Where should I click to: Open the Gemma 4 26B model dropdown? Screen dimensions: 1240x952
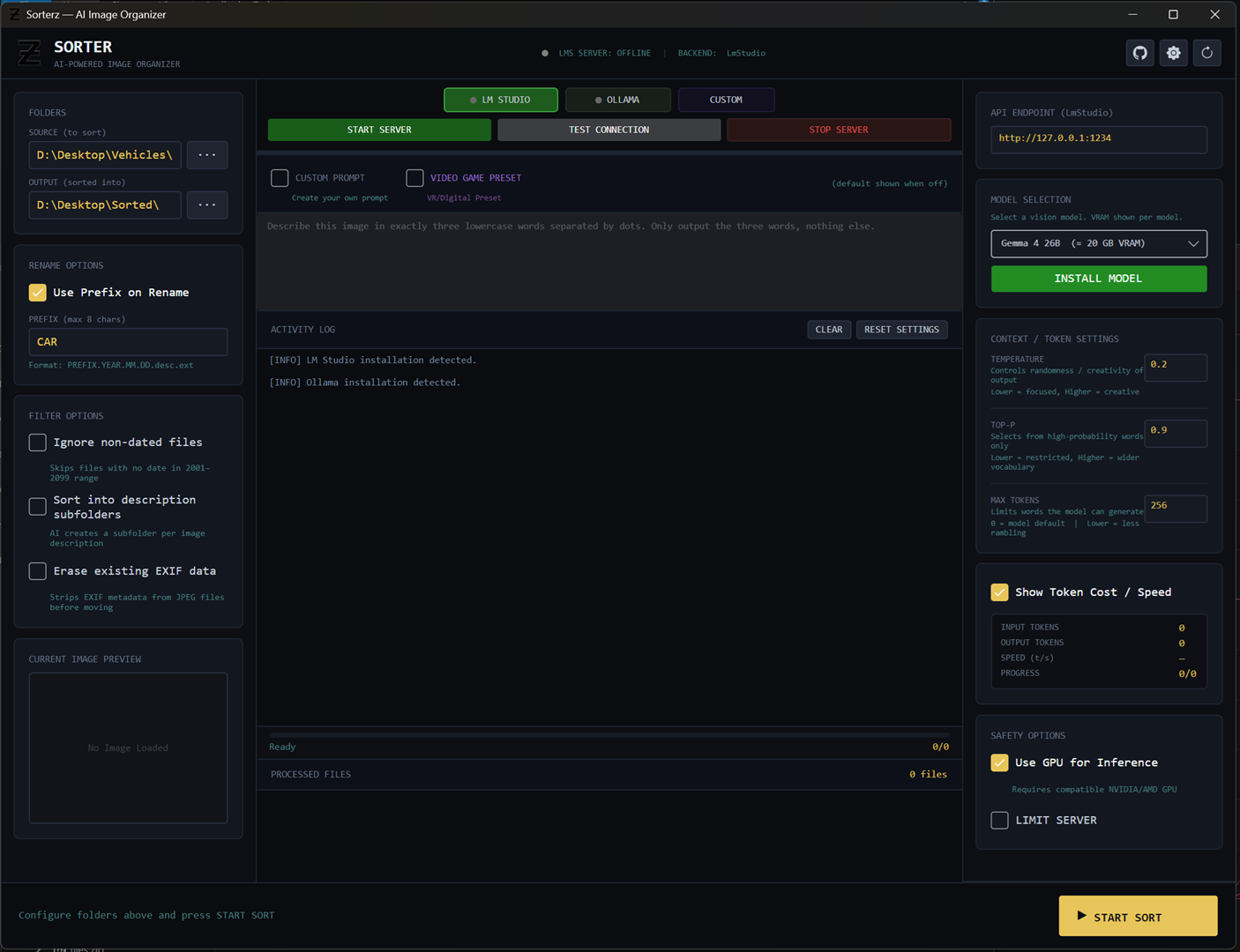[1099, 243]
